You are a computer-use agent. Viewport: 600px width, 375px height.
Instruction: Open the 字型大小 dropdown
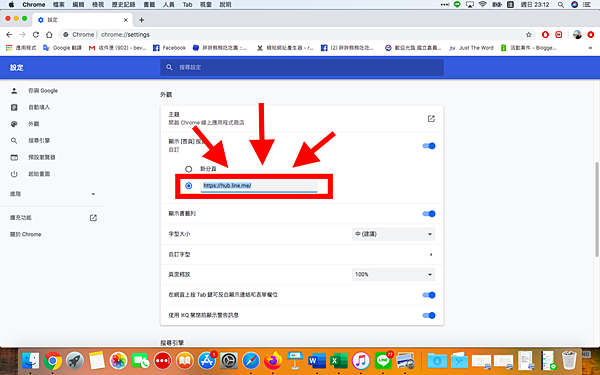(393, 234)
